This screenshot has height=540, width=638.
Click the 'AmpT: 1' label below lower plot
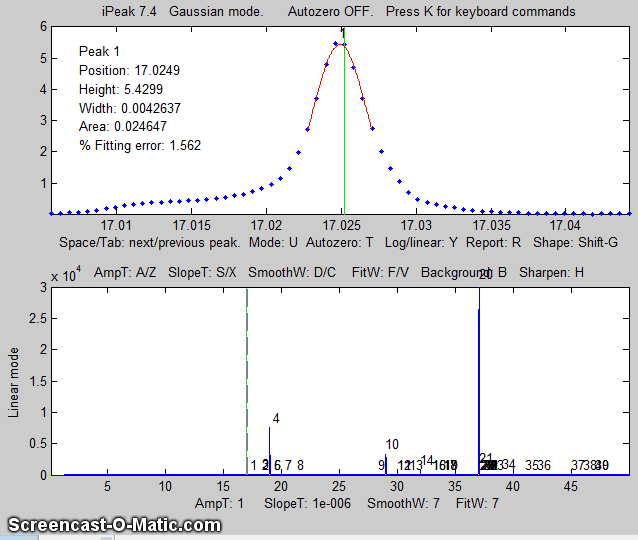(x=219, y=503)
